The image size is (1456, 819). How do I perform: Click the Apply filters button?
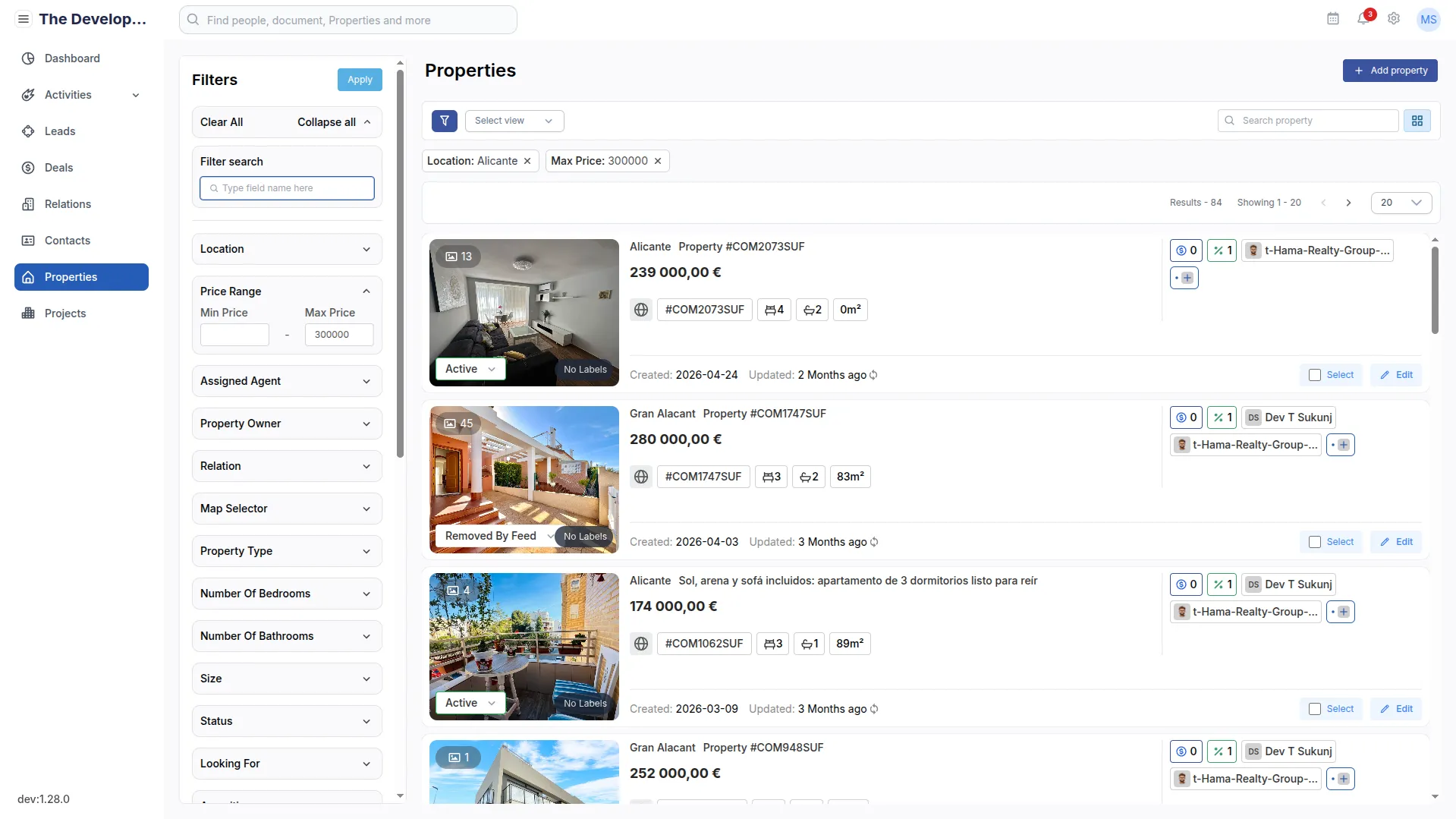[x=360, y=80]
